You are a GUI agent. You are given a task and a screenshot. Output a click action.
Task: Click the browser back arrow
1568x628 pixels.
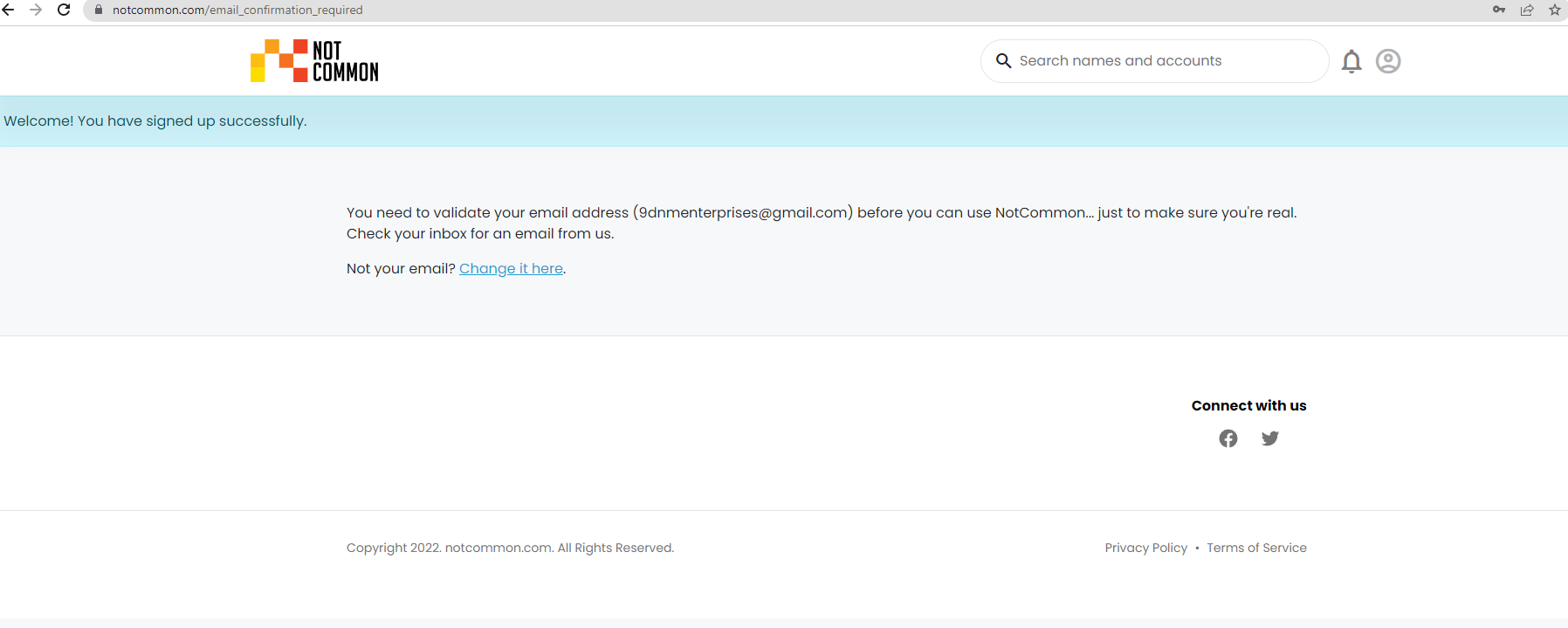coord(9,10)
